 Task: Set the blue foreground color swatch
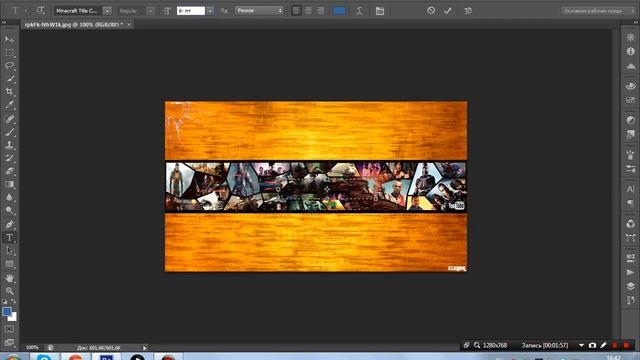click(x=7, y=312)
